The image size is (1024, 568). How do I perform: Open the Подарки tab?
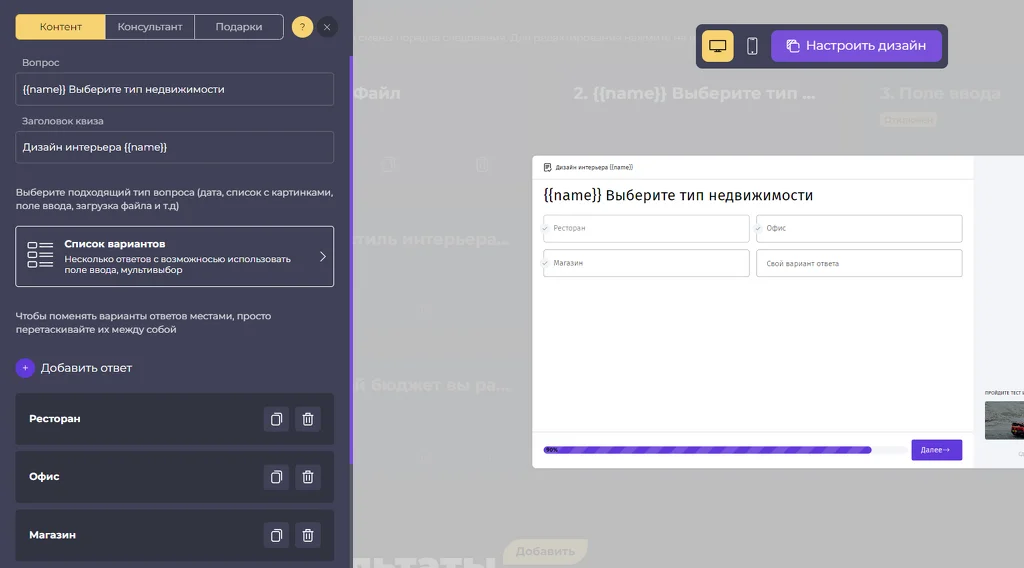(x=239, y=27)
